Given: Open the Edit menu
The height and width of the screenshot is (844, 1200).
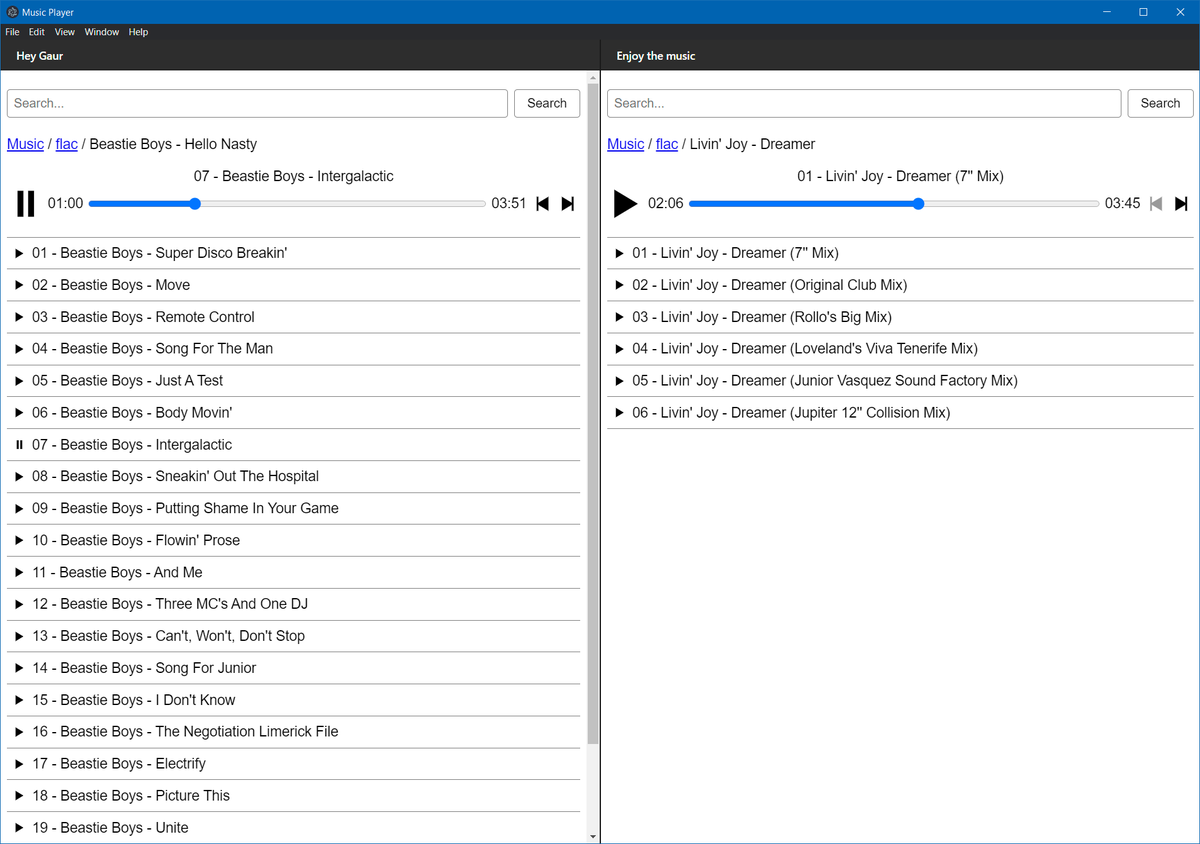Looking at the screenshot, I should [37, 32].
